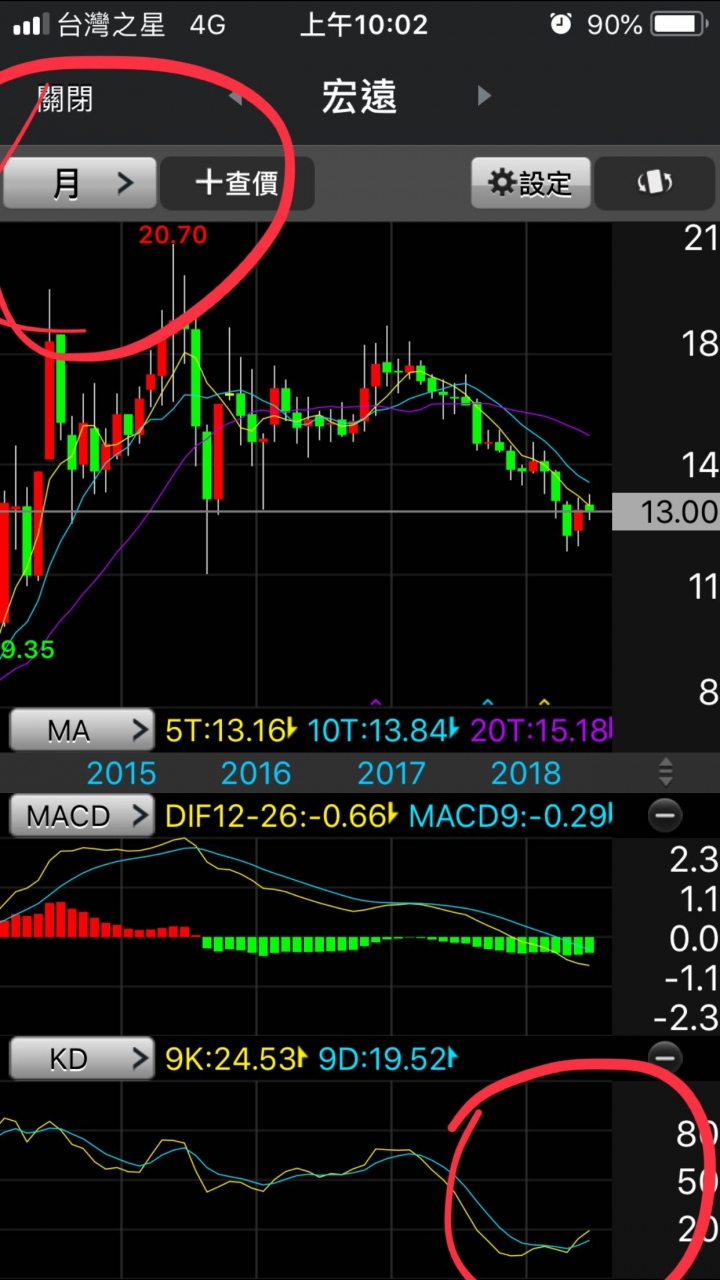
Task: Tap the 宏遠 stock title
Action: [359, 97]
